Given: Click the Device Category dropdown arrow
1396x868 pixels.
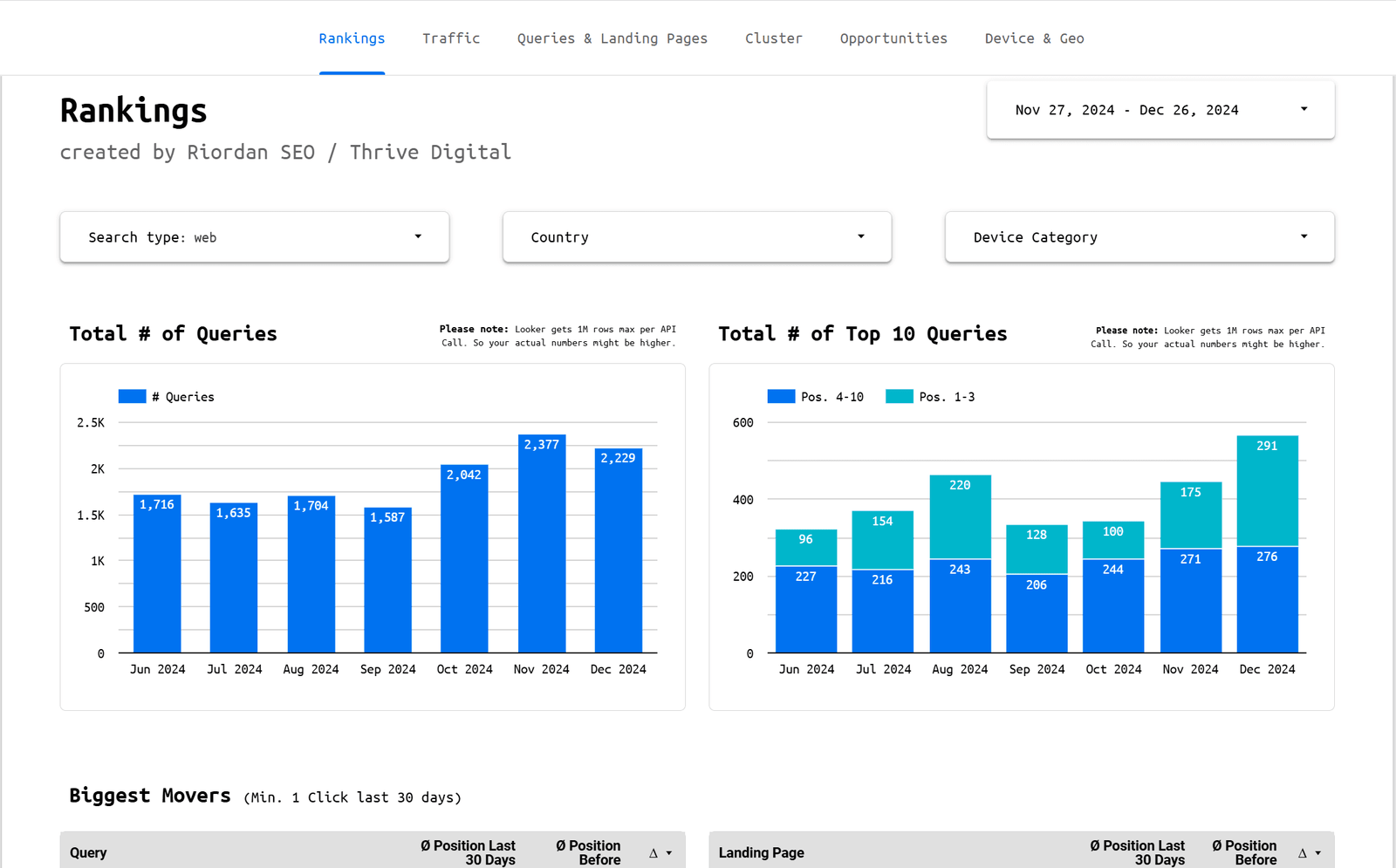Looking at the screenshot, I should (x=1304, y=236).
